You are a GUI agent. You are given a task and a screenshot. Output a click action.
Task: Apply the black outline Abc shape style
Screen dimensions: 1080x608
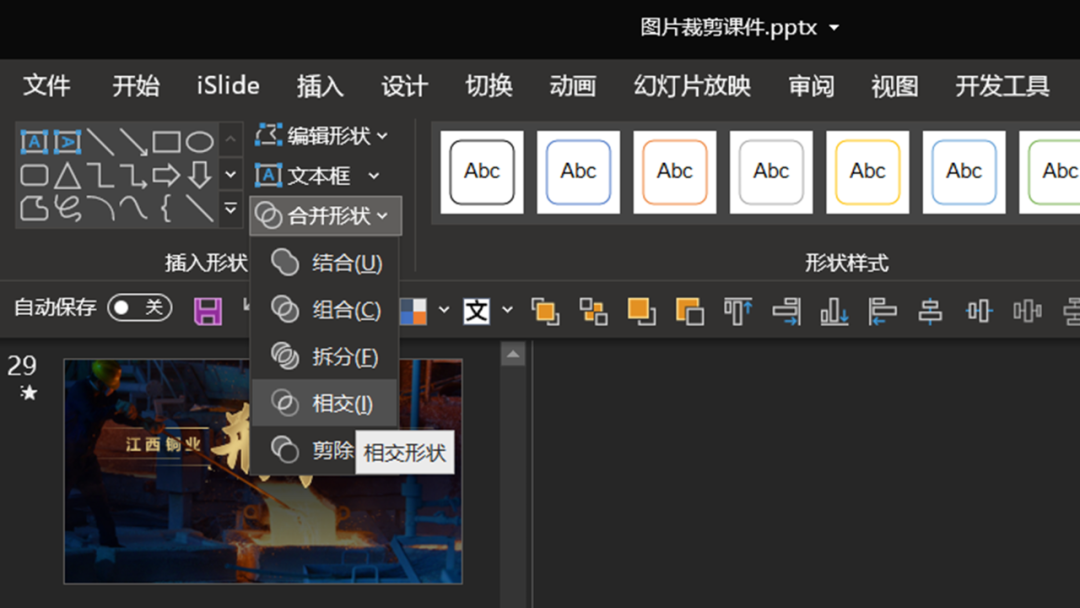481,171
